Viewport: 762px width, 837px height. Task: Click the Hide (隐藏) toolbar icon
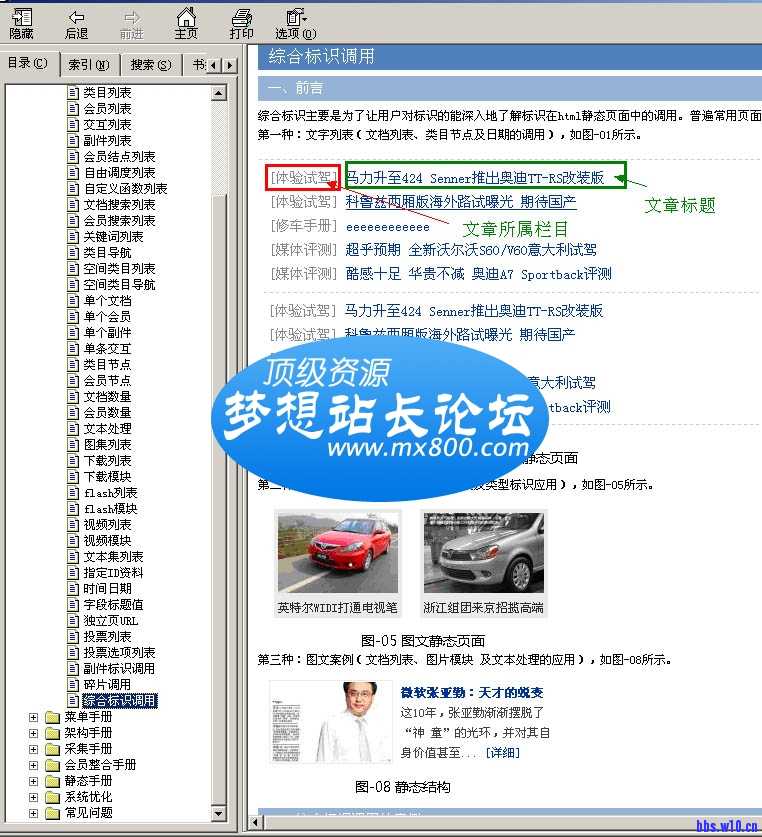coord(21,23)
